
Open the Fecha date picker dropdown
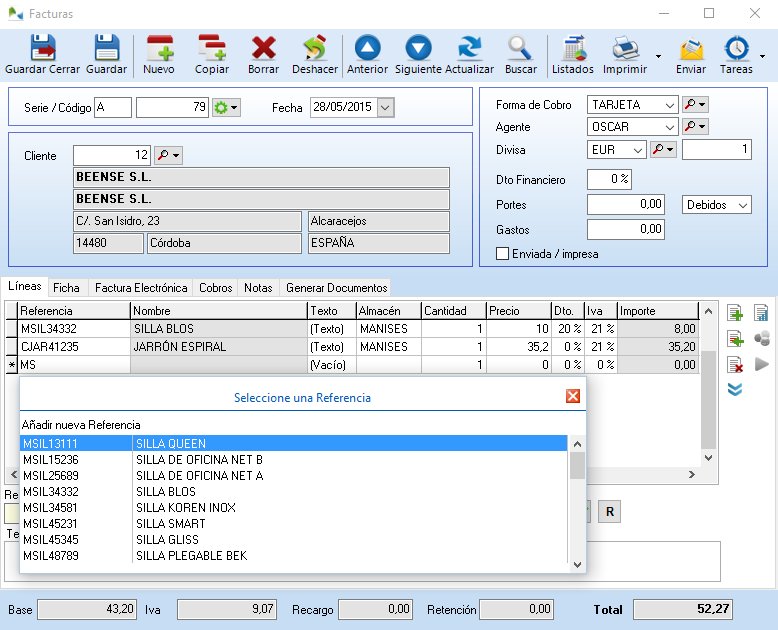pos(386,107)
